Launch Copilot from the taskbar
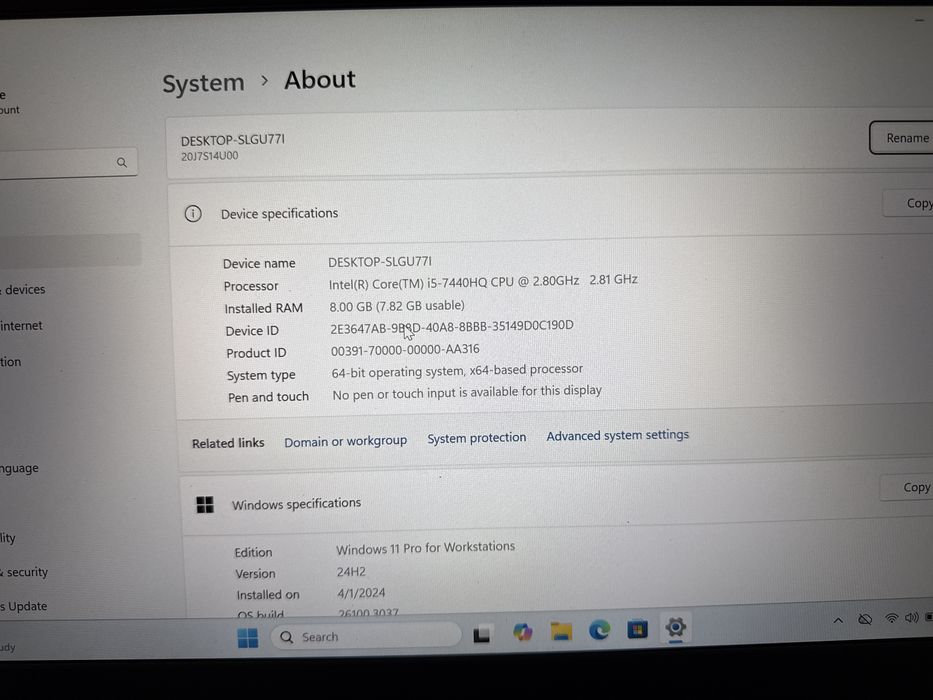The width and height of the screenshot is (933, 700). (x=522, y=632)
